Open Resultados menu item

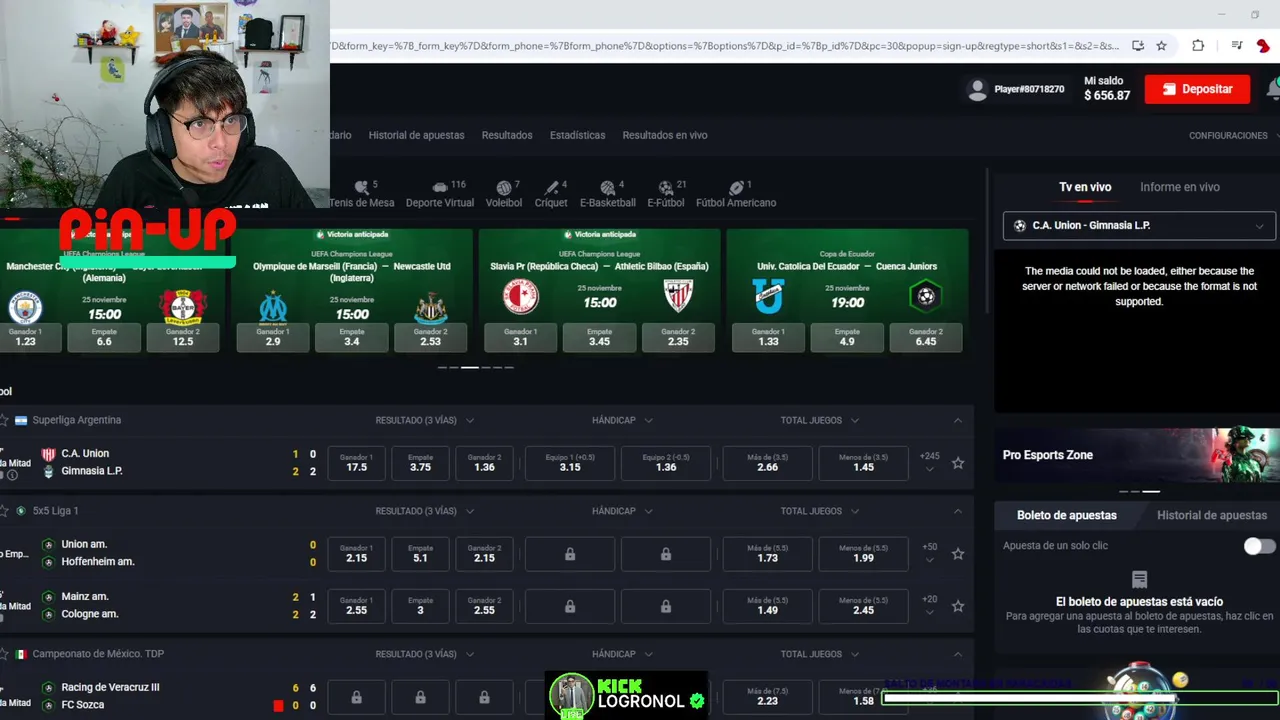pos(507,135)
